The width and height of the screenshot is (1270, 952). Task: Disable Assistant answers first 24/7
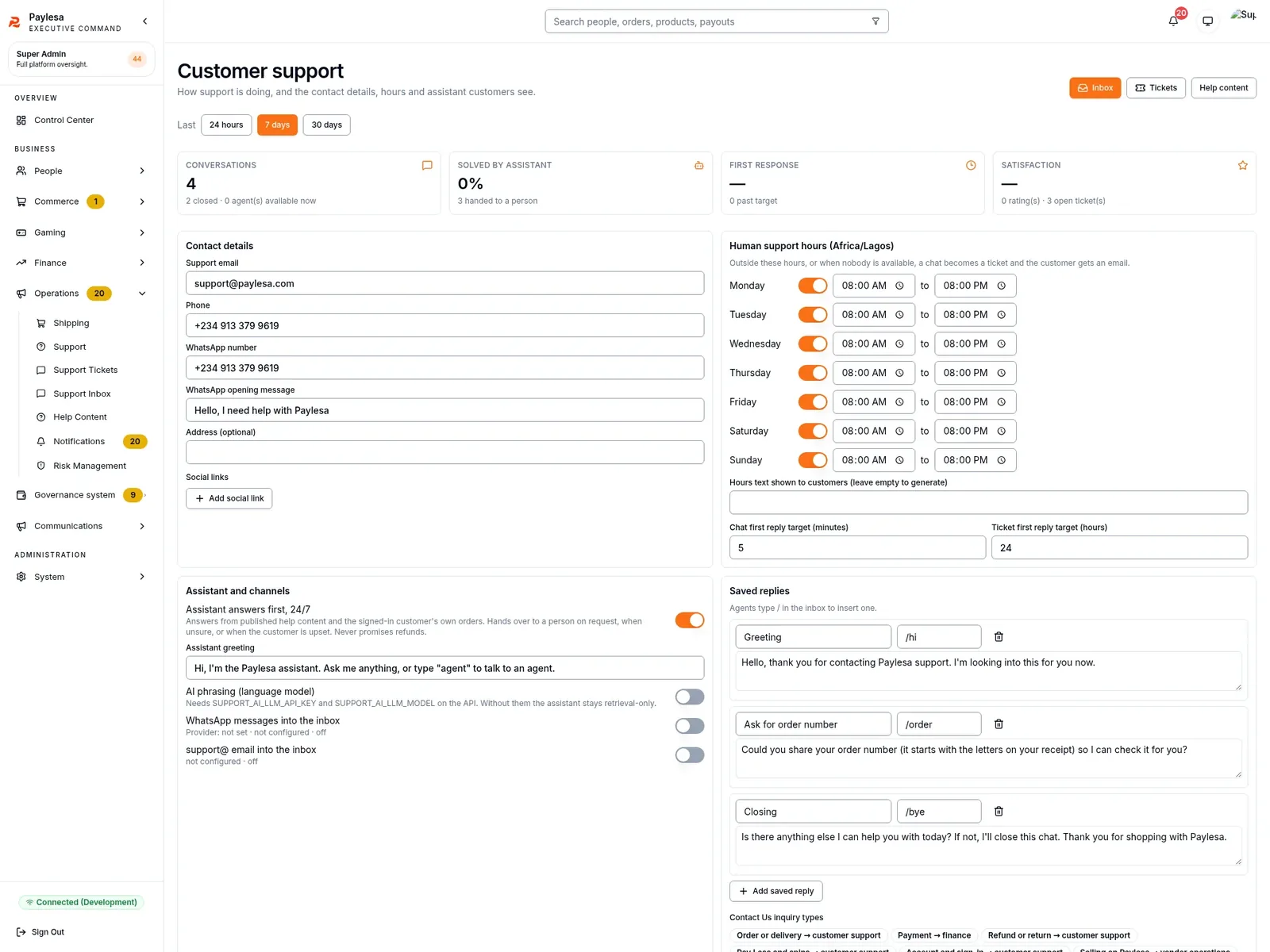[690, 620]
